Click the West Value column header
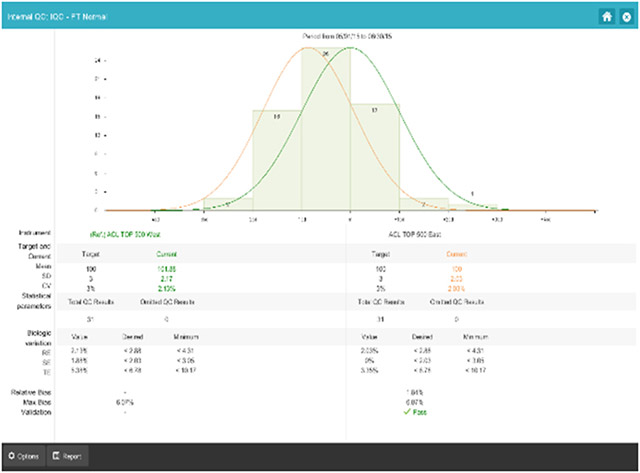Viewport: 640px width, 473px height. pyautogui.click(x=79, y=337)
